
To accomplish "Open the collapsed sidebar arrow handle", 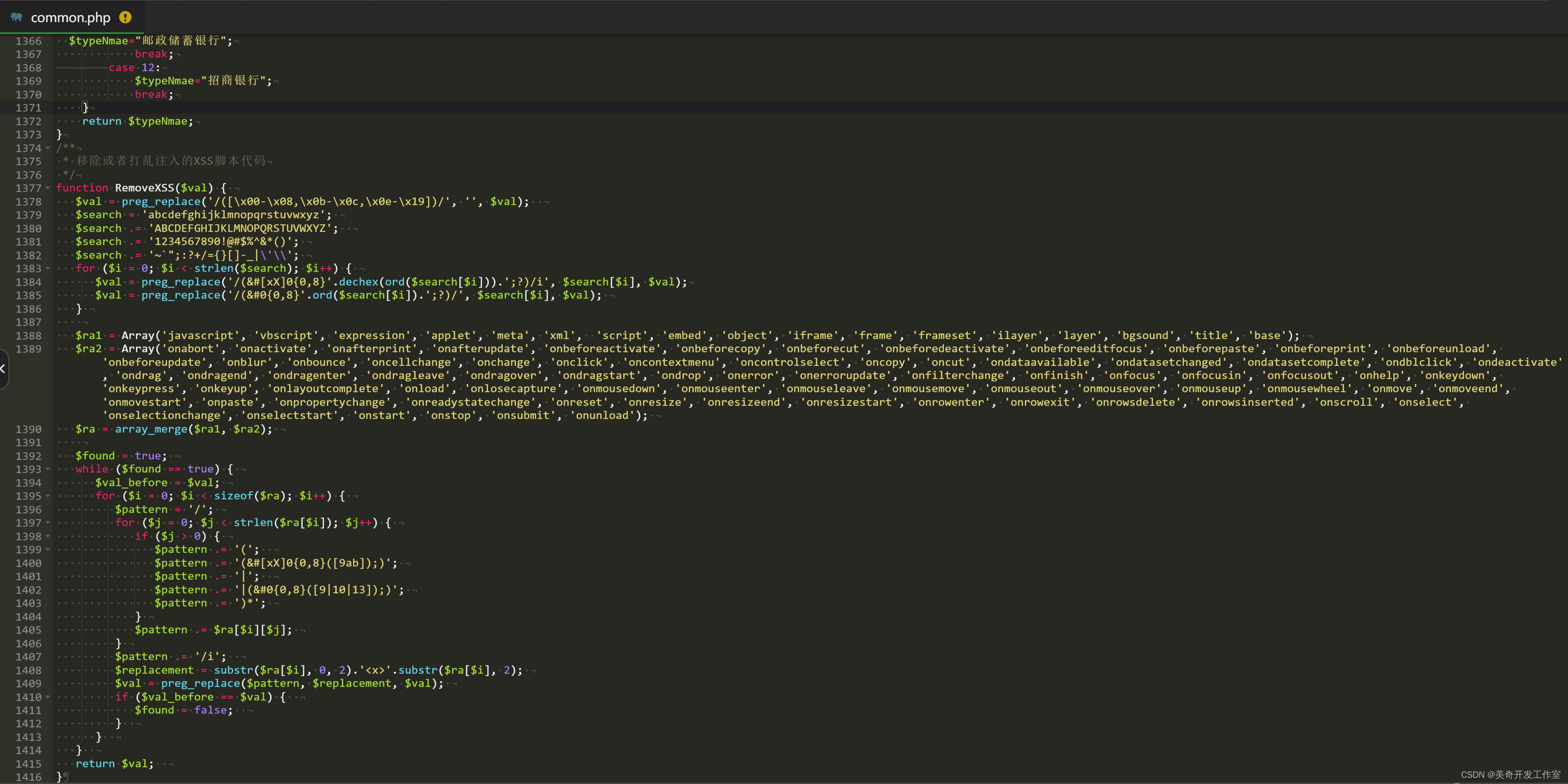I will [4, 368].
